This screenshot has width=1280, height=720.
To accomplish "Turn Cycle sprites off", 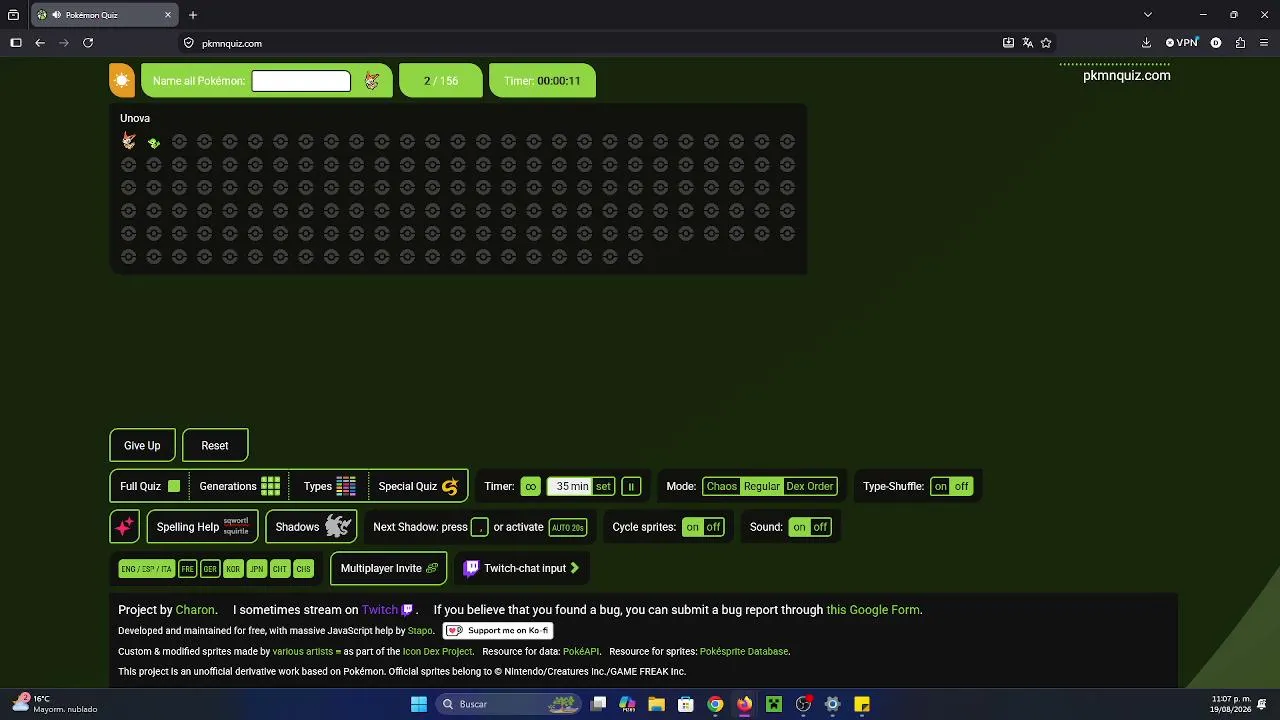I will [x=713, y=527].
